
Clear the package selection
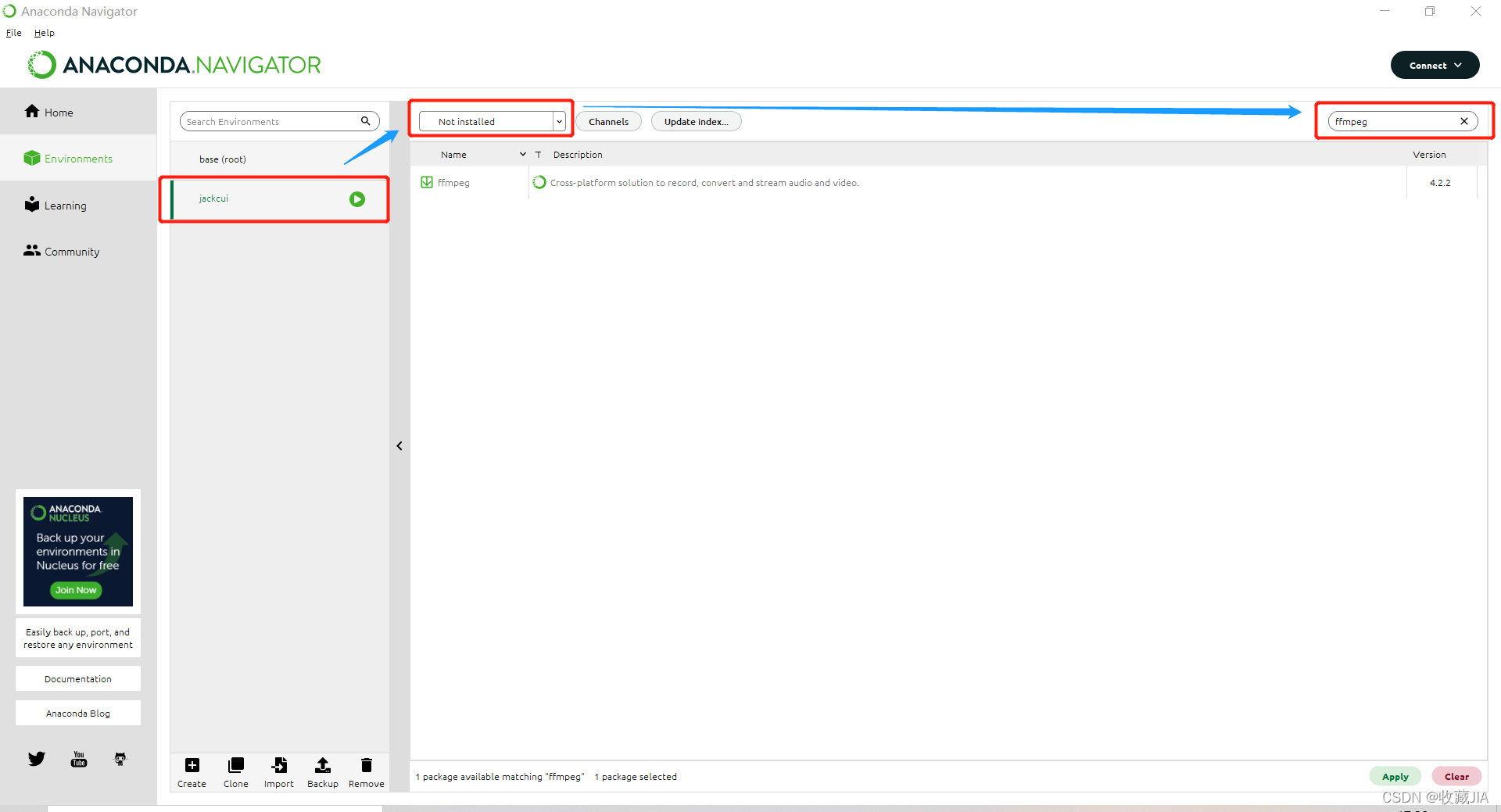1456,776
